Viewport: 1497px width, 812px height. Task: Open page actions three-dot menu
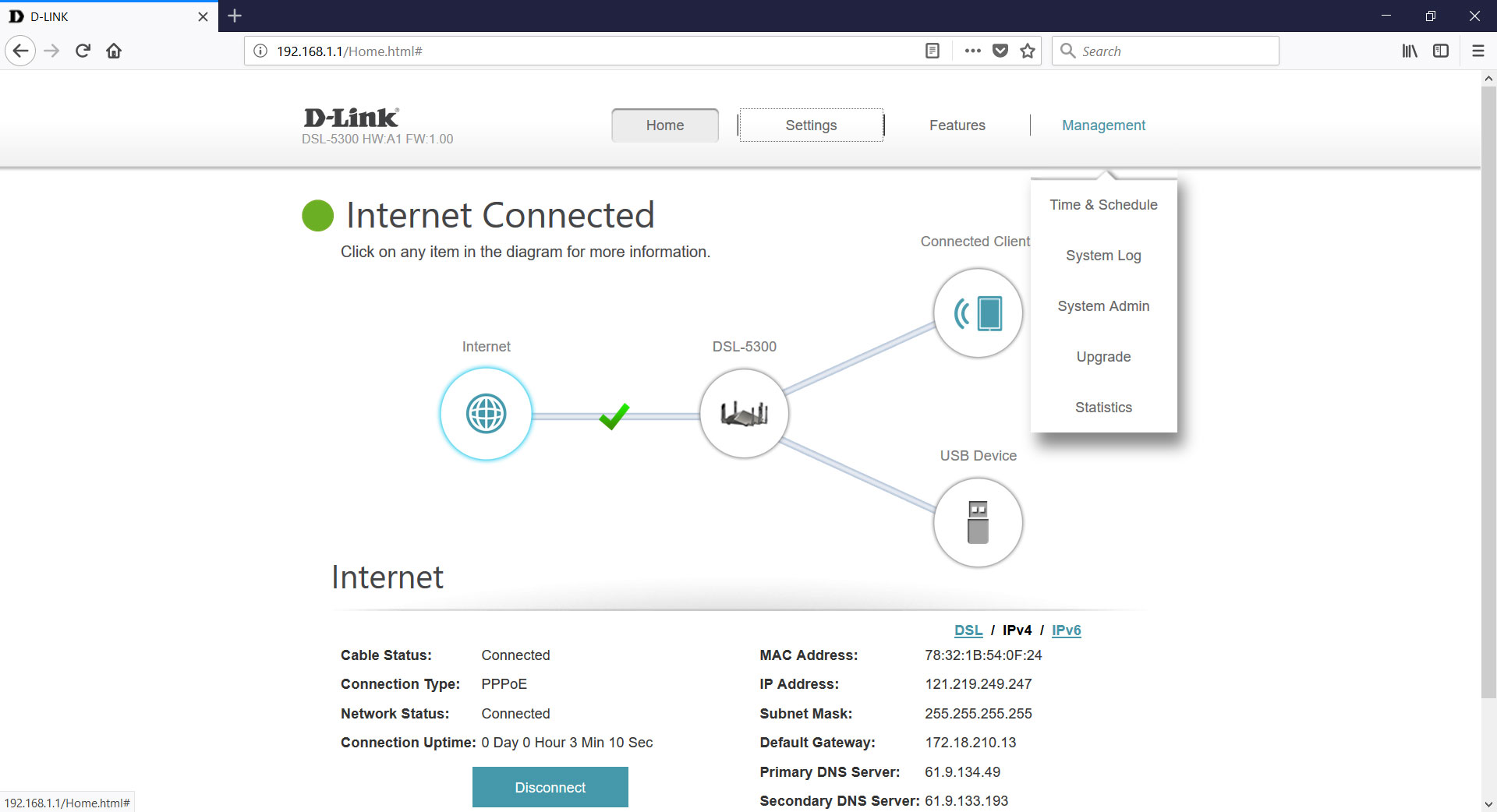point(972,51)
